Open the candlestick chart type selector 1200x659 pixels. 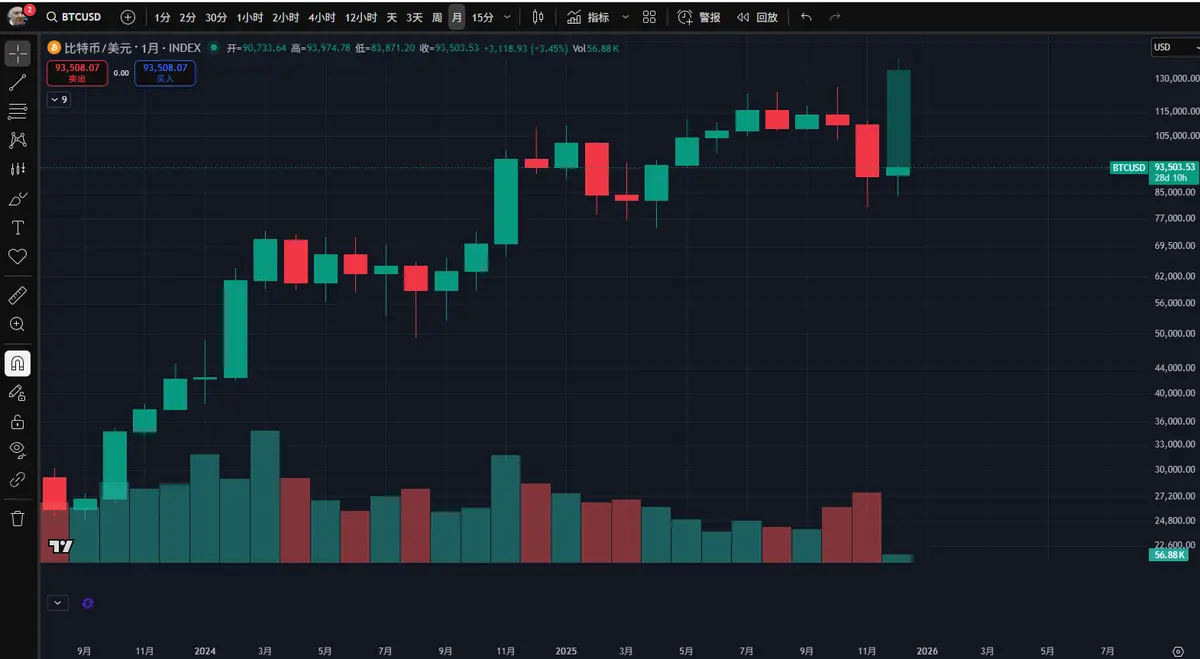[539, 17]
